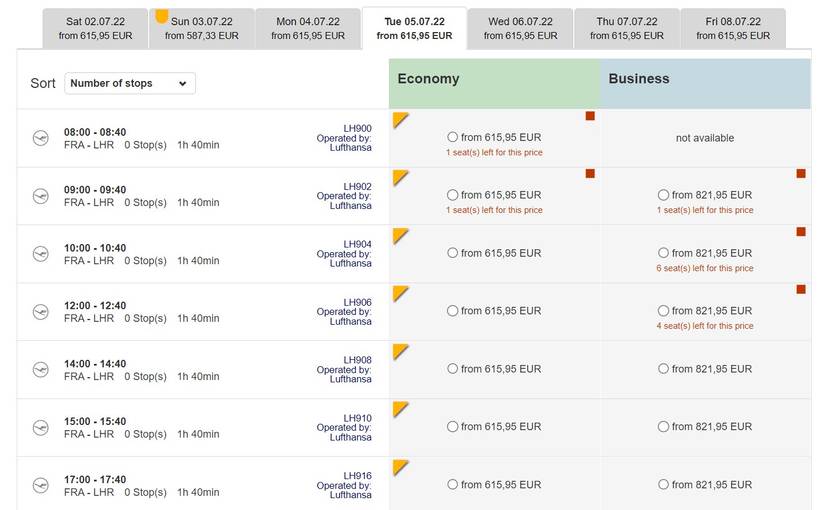Click the yellow badge on the Sun 03.07.22 tab
Image resolution: width=825 pixels, height=510 pixels.
[x=161, y=16]
